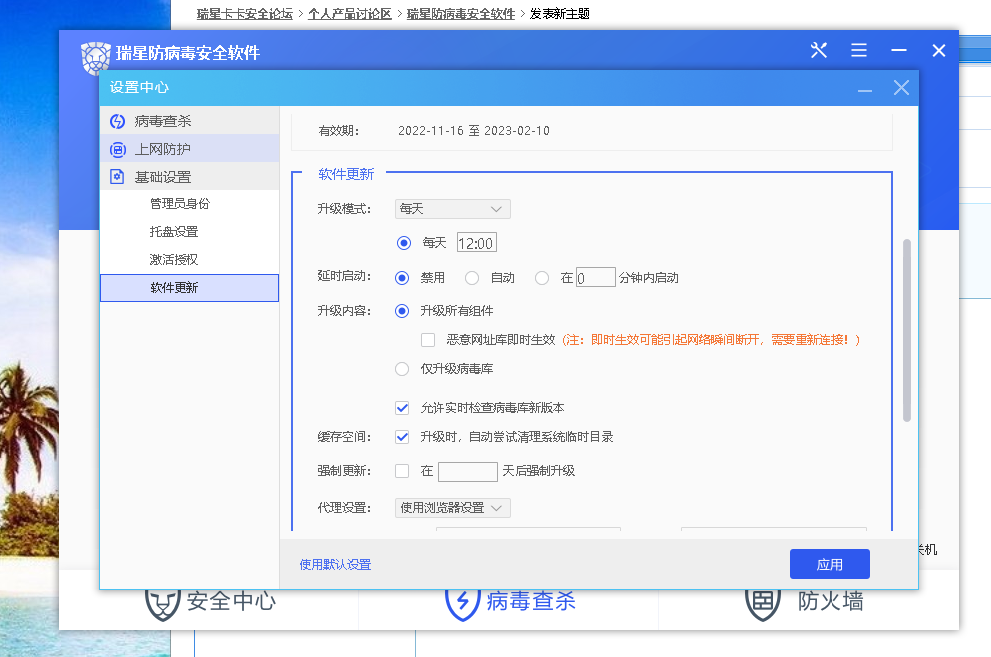
Task: Choose 仅升级病毒库 radio option
Action: click(402, 369)
